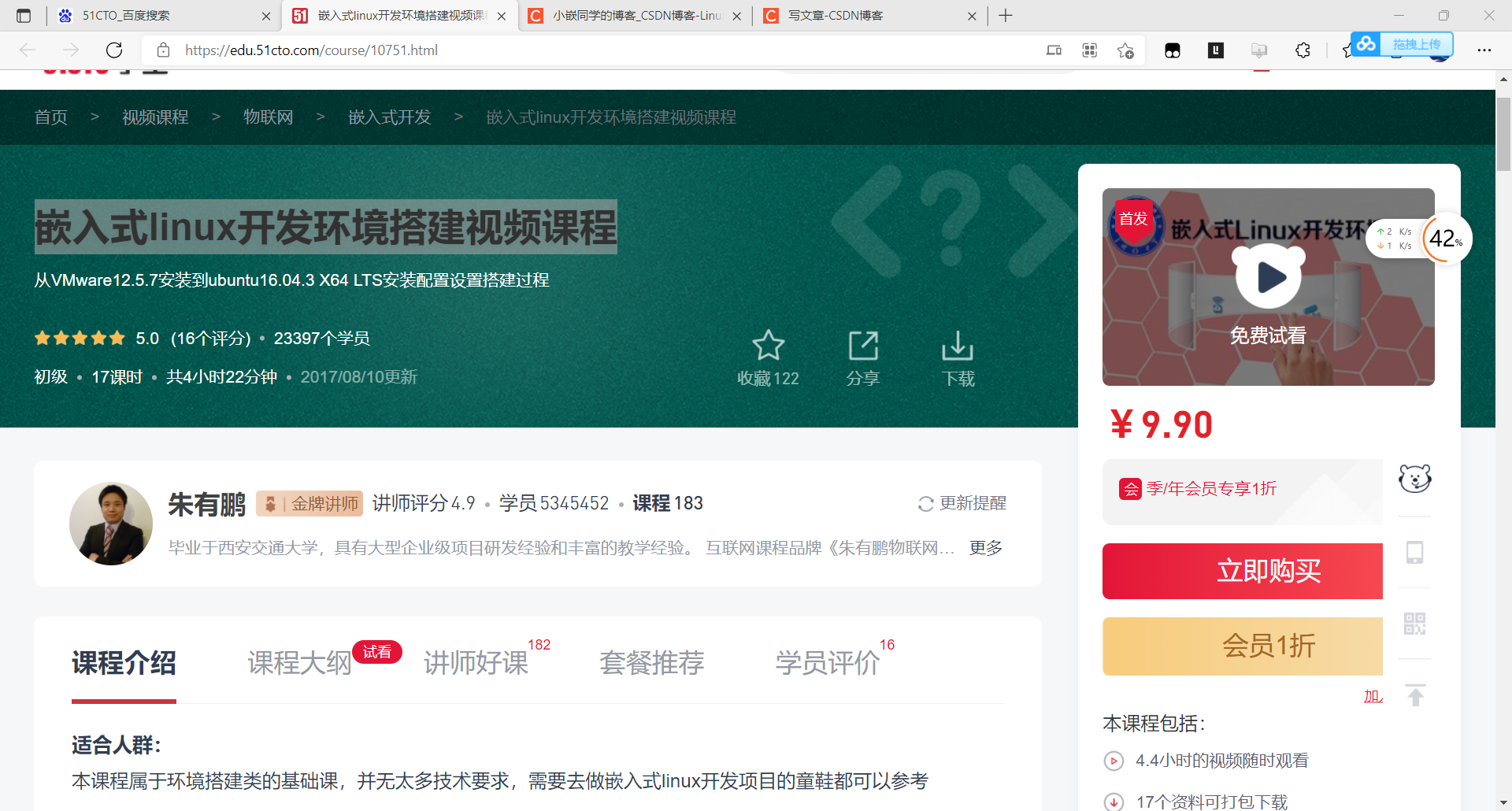Select the 课程介绍 tab

tap(124, 663)
